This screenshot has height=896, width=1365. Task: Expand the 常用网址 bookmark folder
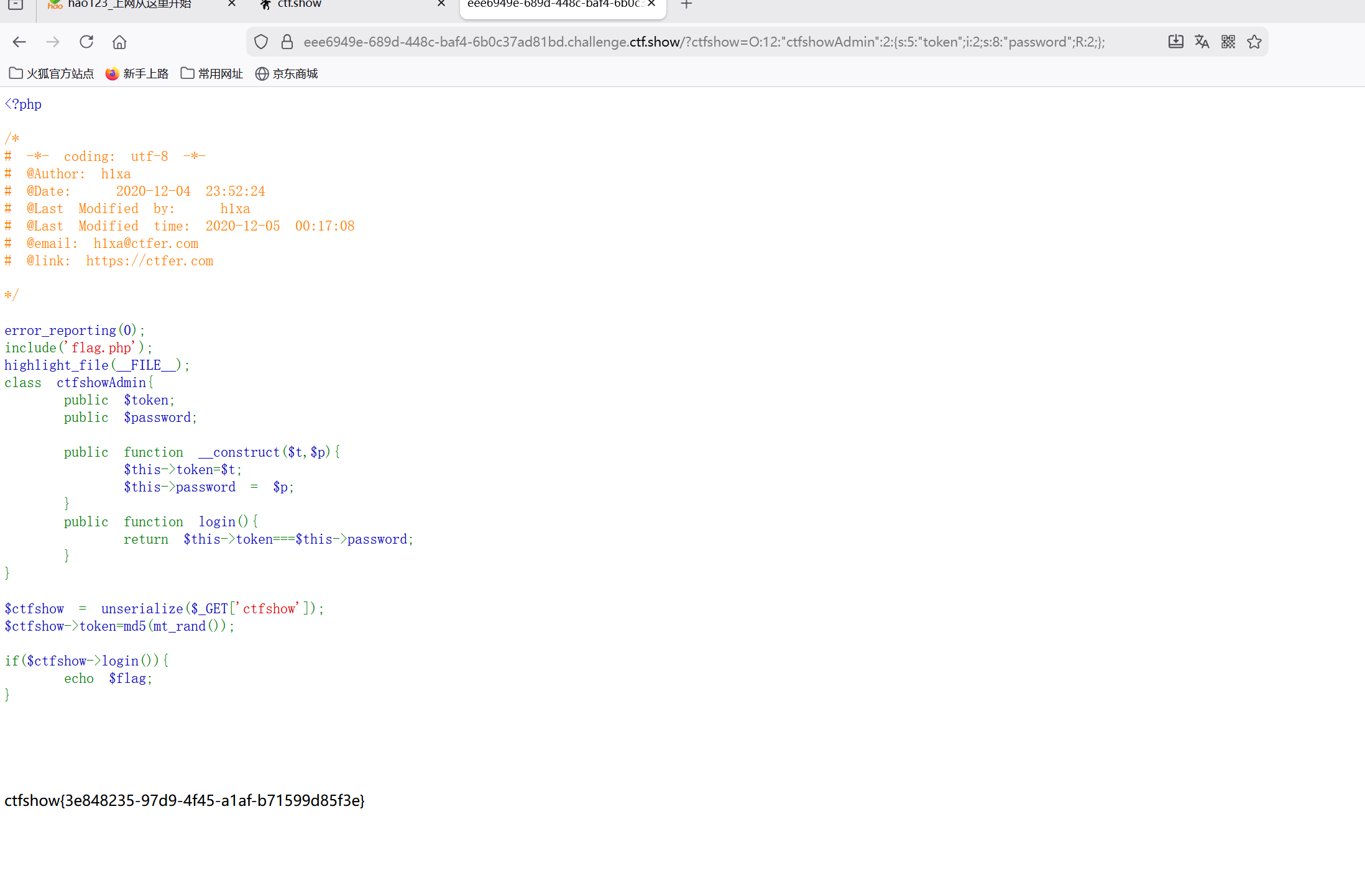(x=212, y=73)
